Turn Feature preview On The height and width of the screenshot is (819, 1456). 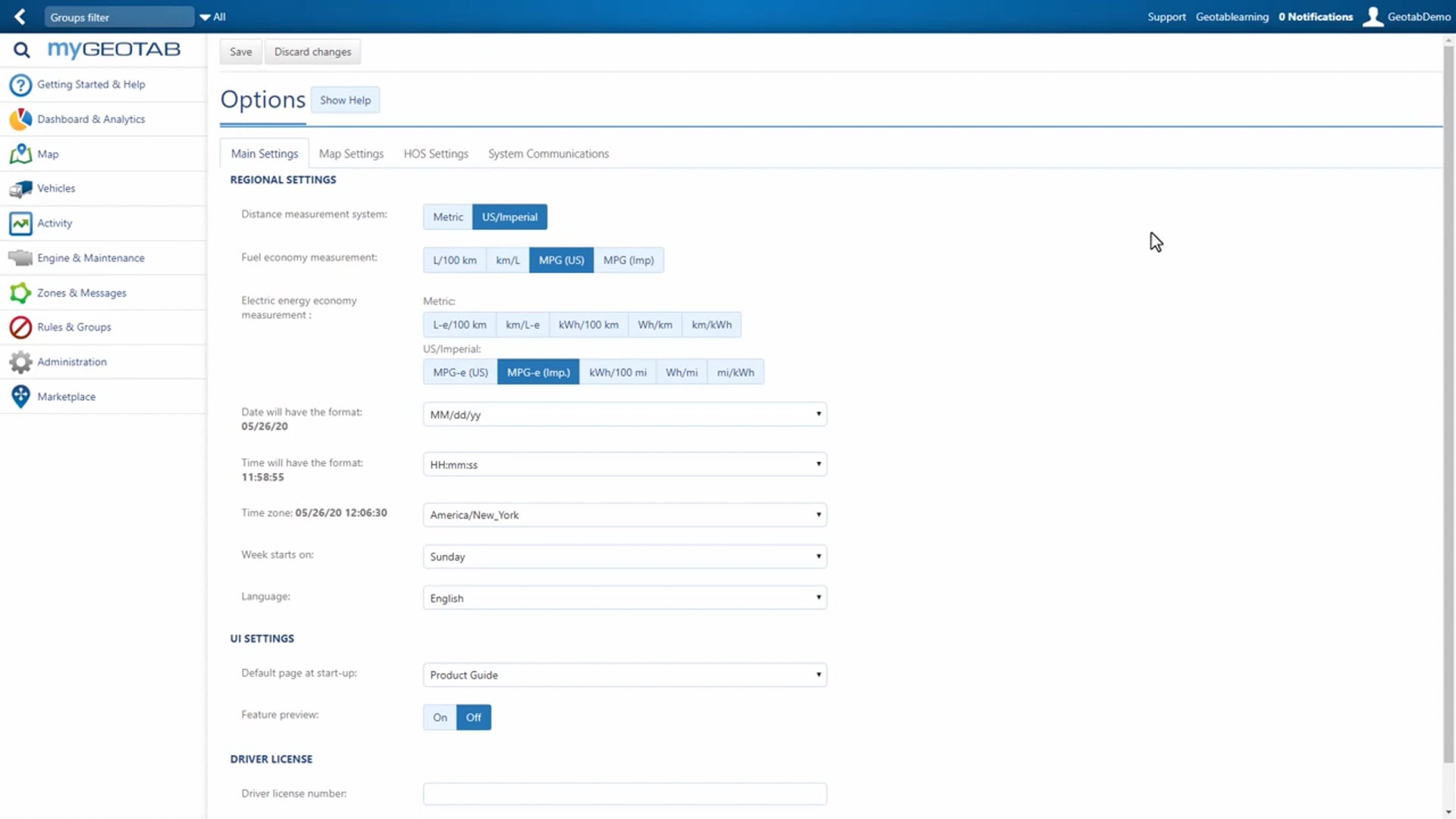[440, 717]
